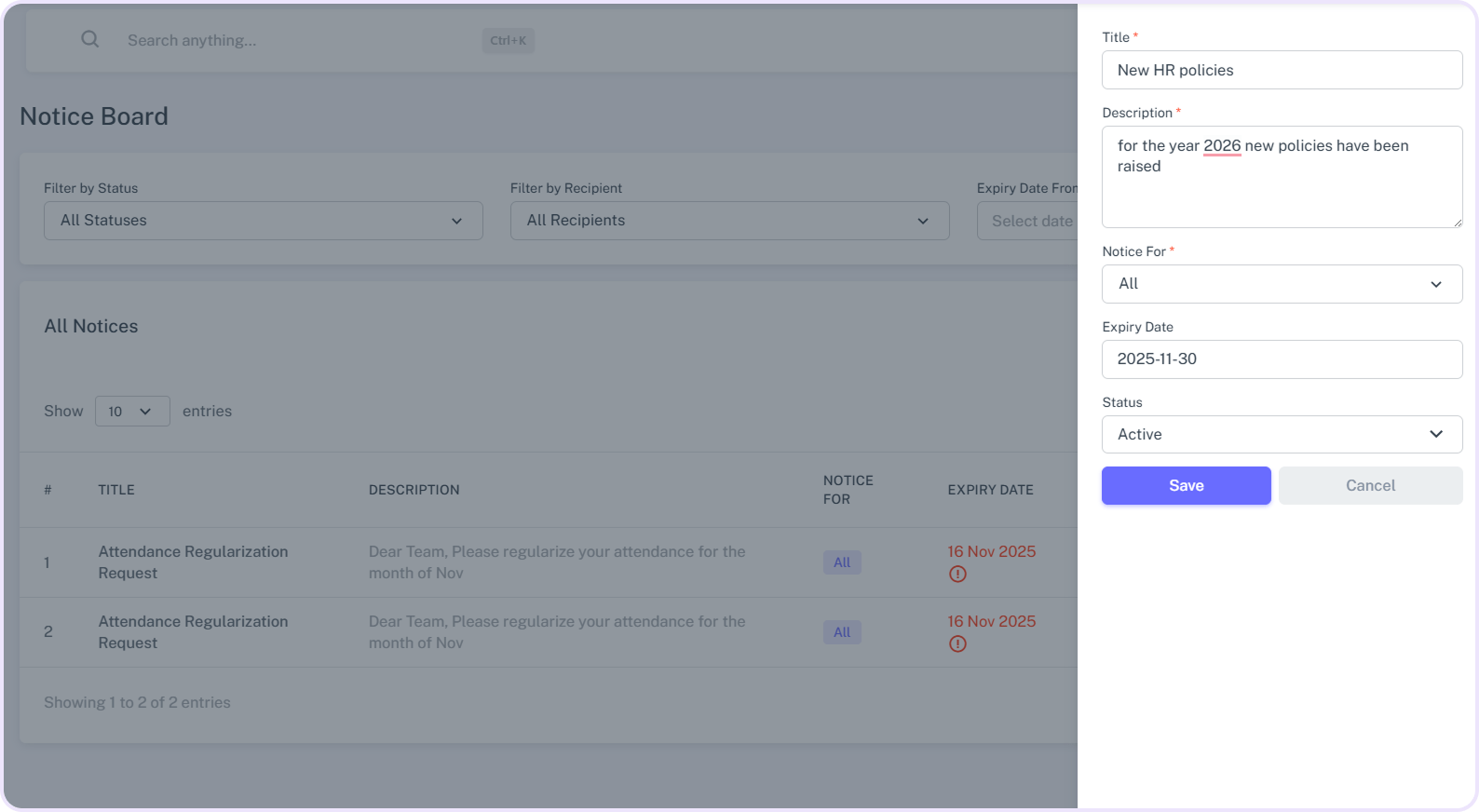Click the textarea resize handle in Description
1479x812 pixels.
1457,222
